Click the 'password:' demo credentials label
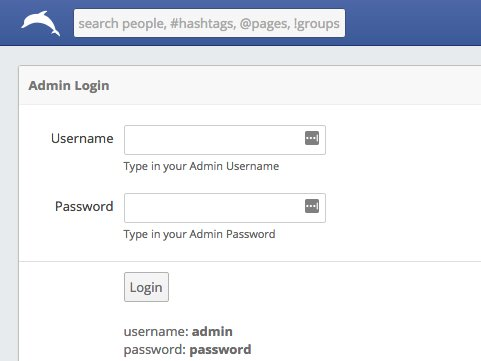 coord(155,350)
